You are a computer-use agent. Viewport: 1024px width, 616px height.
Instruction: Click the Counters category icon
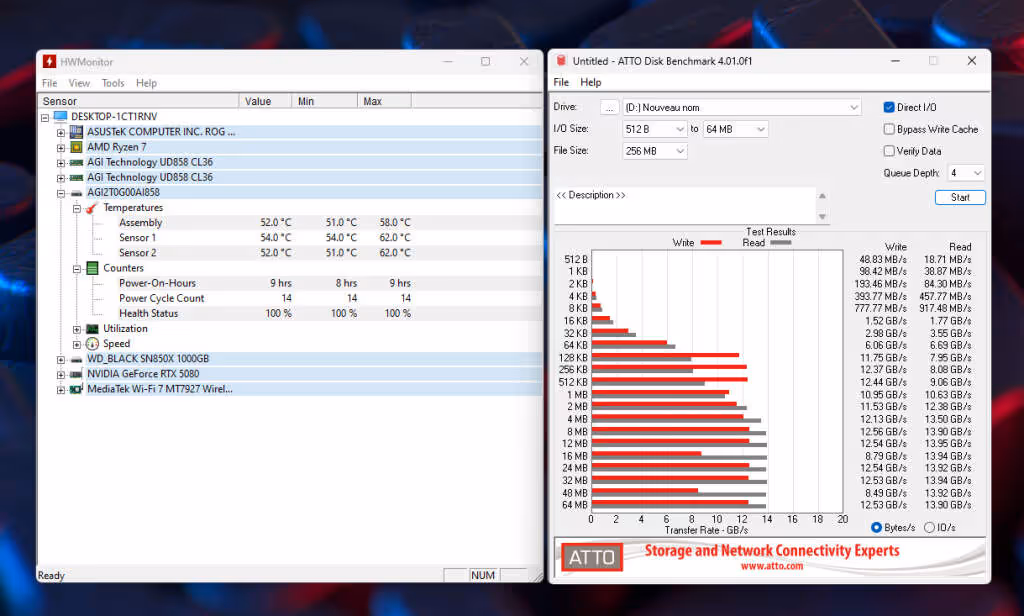pos(92,268)
